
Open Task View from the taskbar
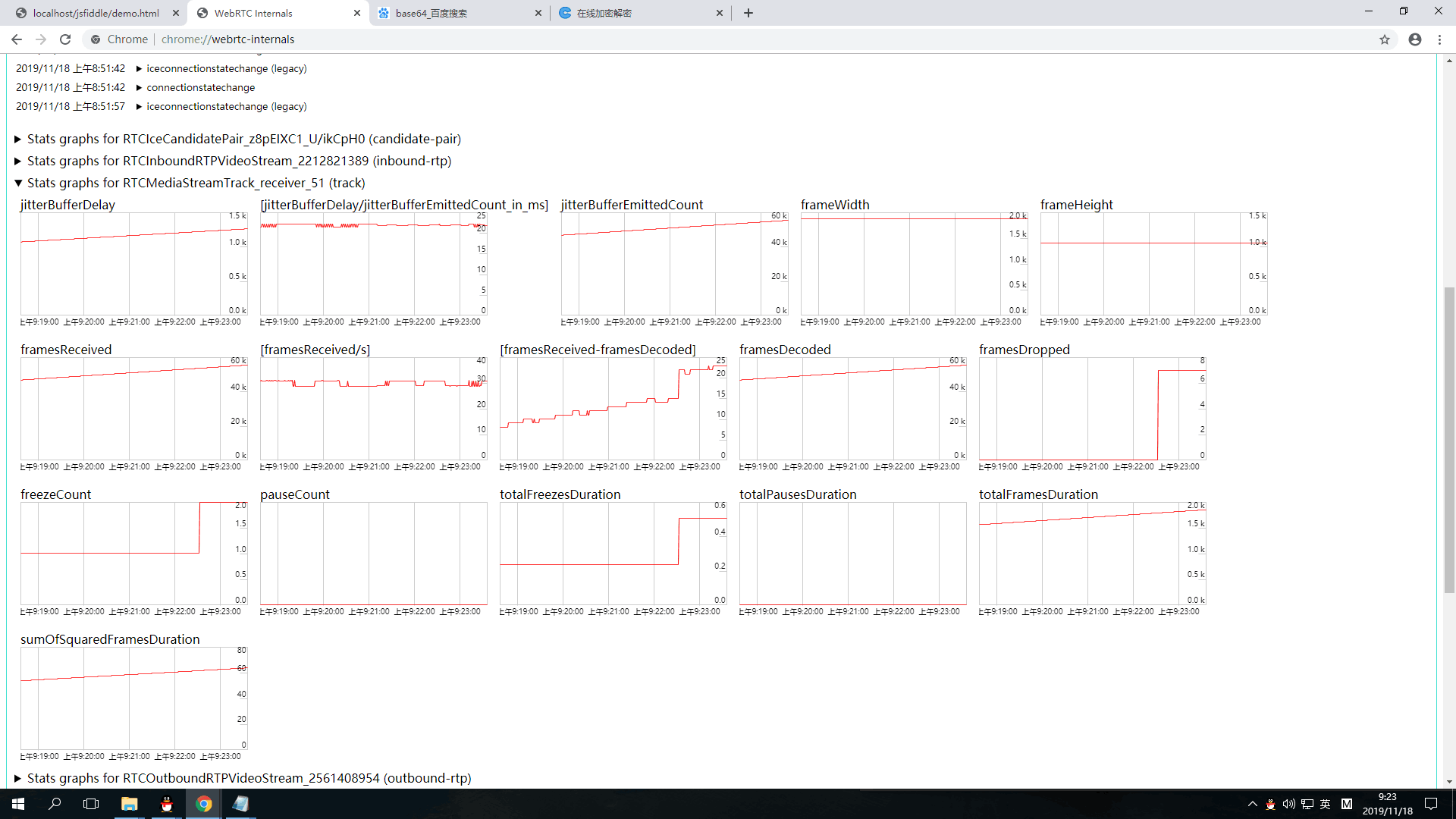point(90,803)
